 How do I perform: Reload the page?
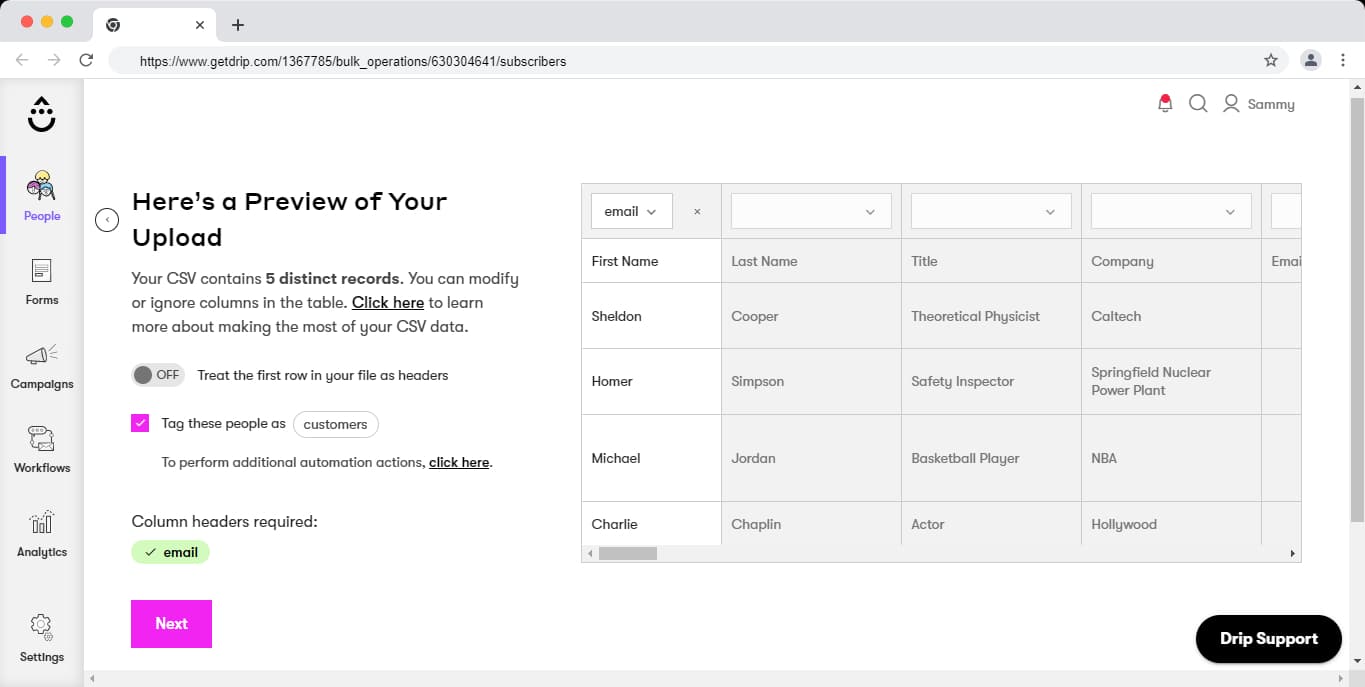point(86,60)
